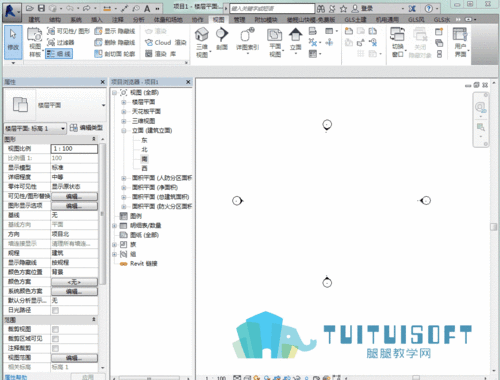500x380 pixels.
Task: Toggle the 日光路径 (Sun Path) checkbox
Action: pos(55,310)
